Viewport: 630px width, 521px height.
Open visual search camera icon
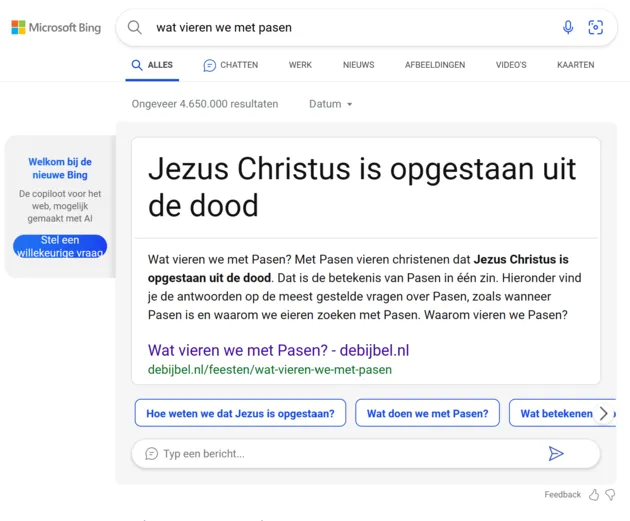(595, 28)
